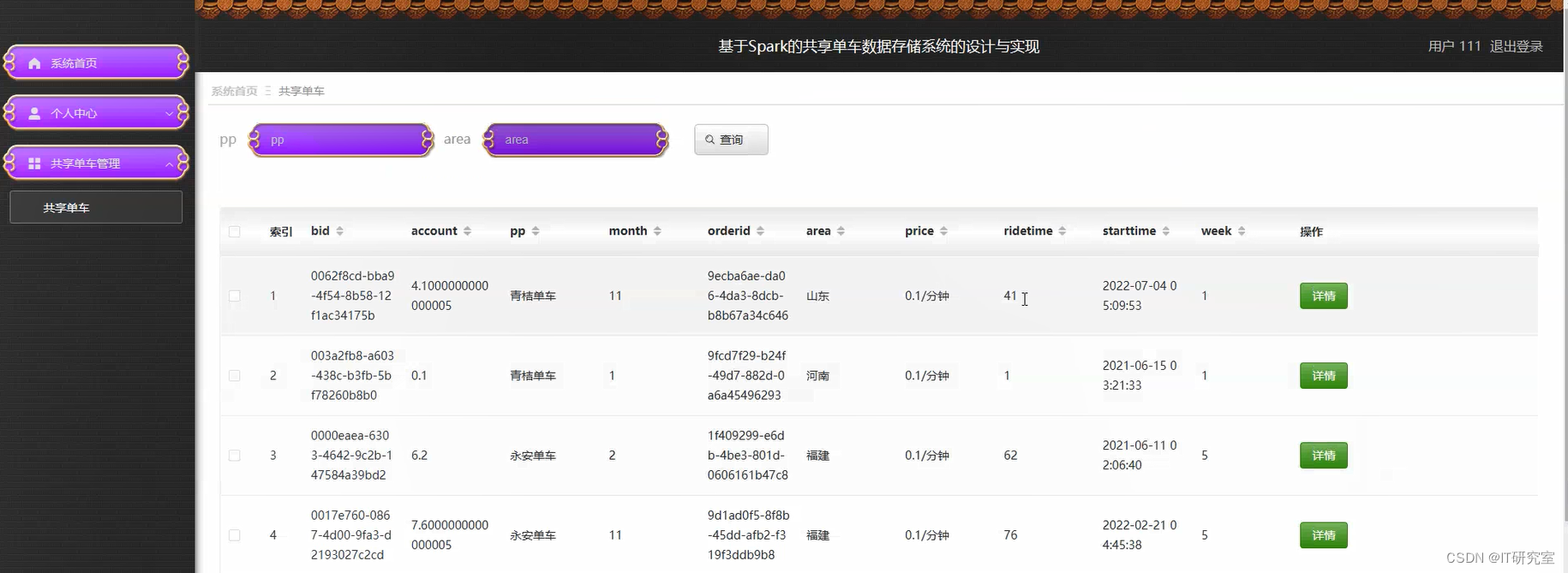
Task: Click the 操作 column header
Action: pos(1311,231)
